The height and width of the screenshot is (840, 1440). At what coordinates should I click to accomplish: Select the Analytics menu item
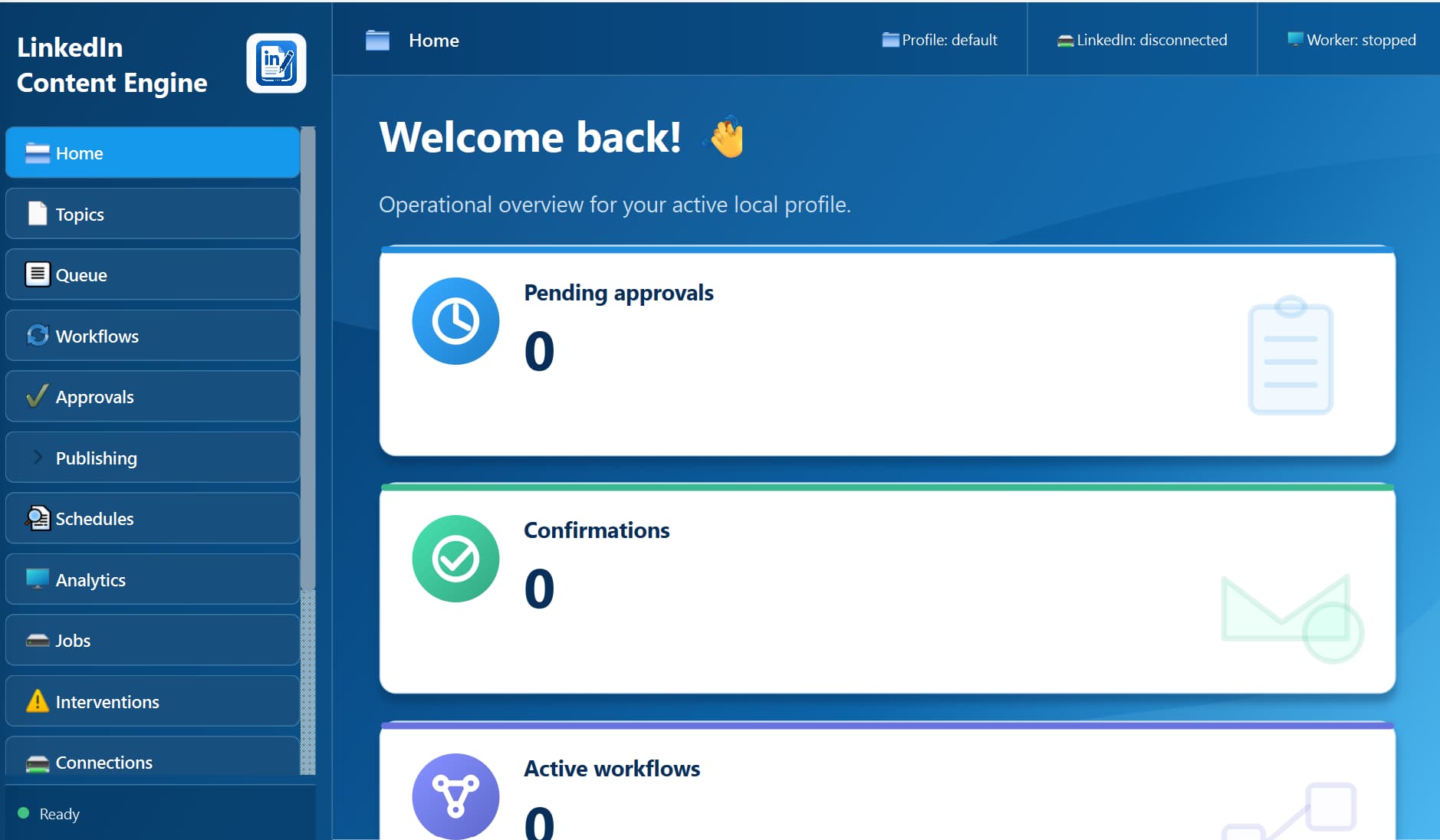coord(153,579)
